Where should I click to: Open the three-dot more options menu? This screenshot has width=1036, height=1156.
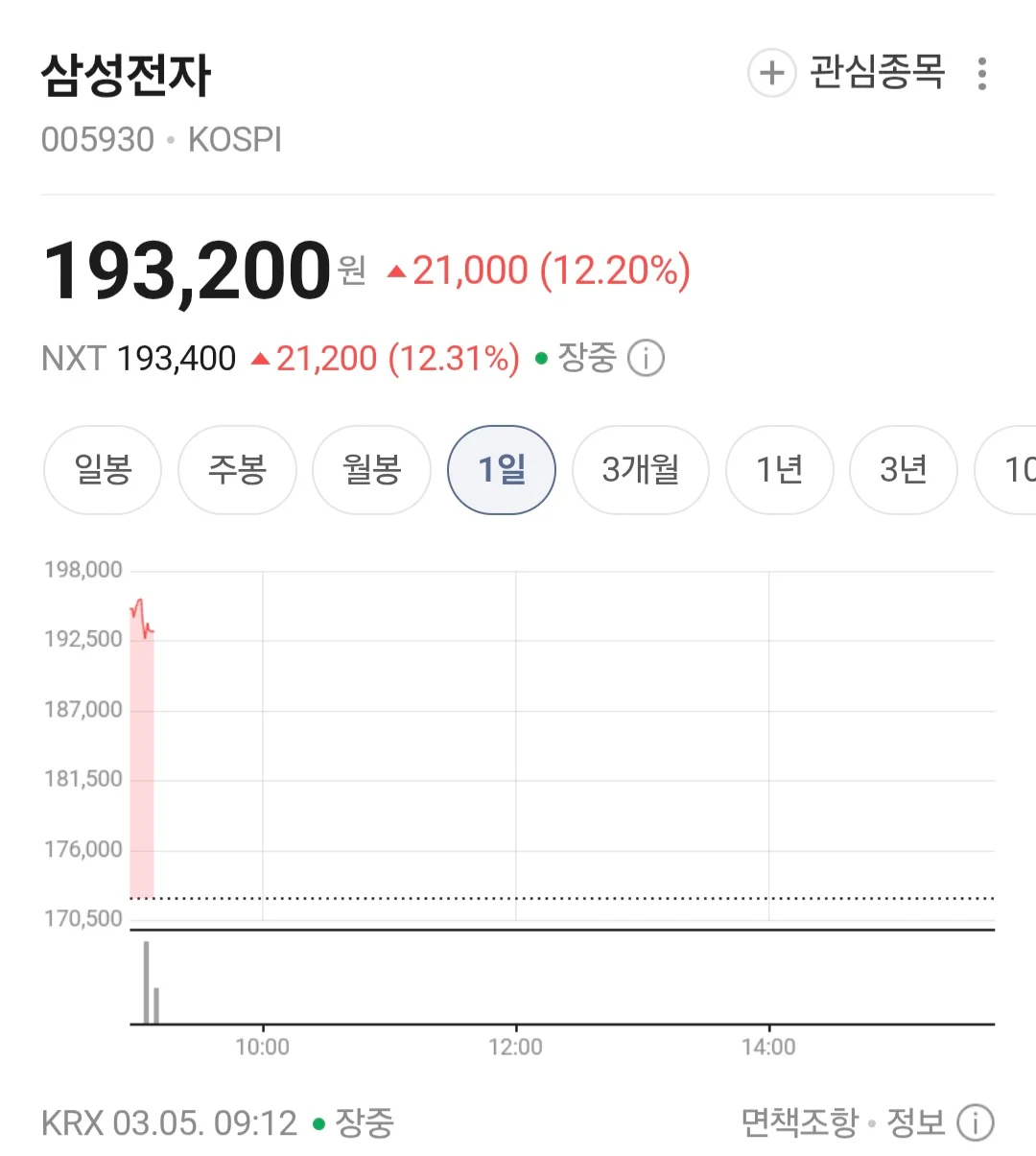(981, 74)
